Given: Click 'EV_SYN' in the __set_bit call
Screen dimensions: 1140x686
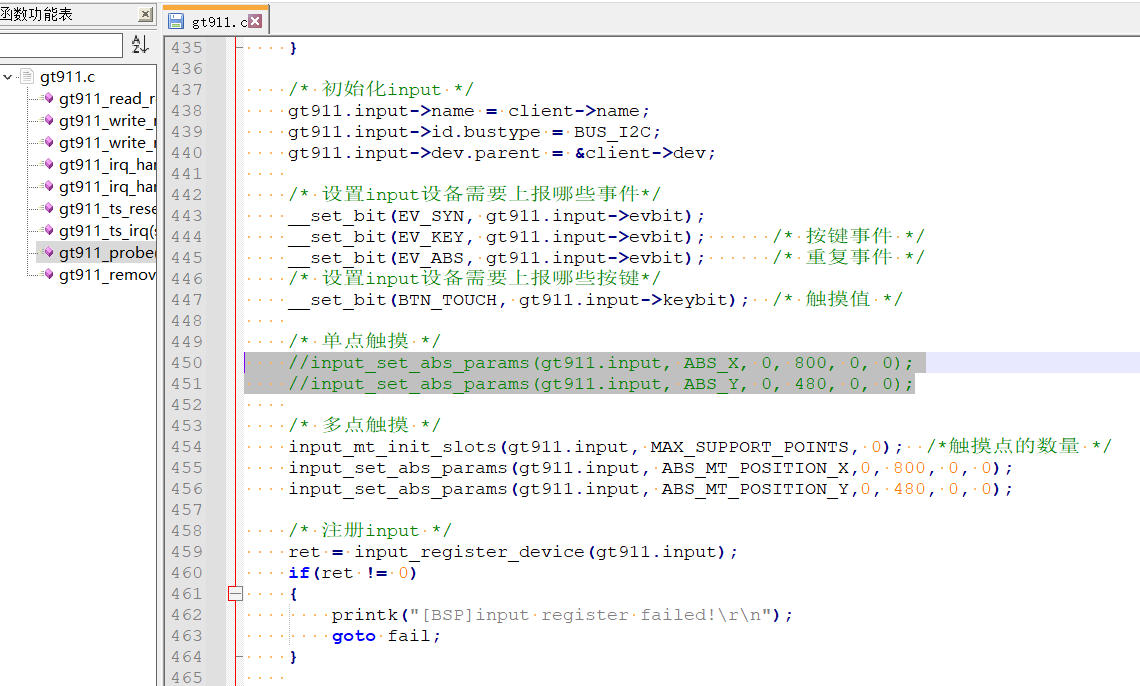Looking at the screenshot, I should click(430, 216).
